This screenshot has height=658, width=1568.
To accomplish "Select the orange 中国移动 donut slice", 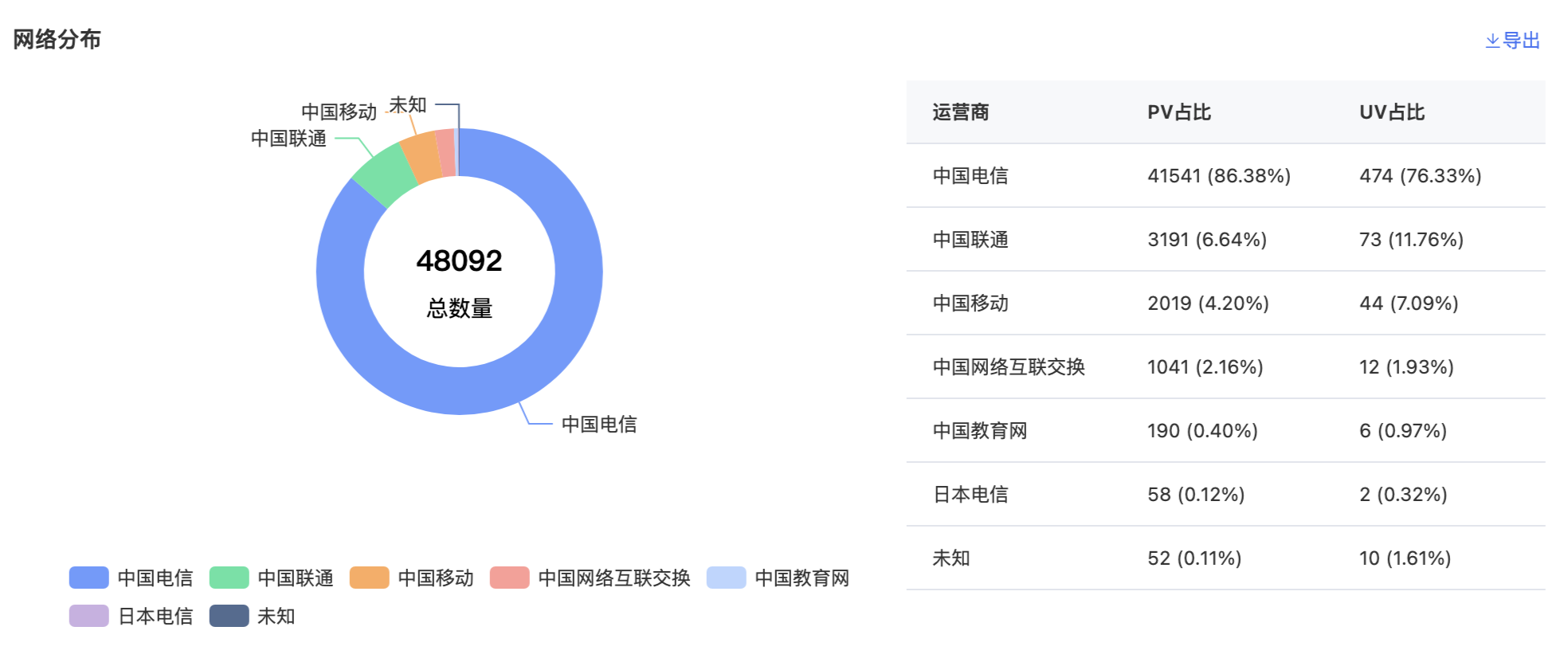I will [422, 156].
